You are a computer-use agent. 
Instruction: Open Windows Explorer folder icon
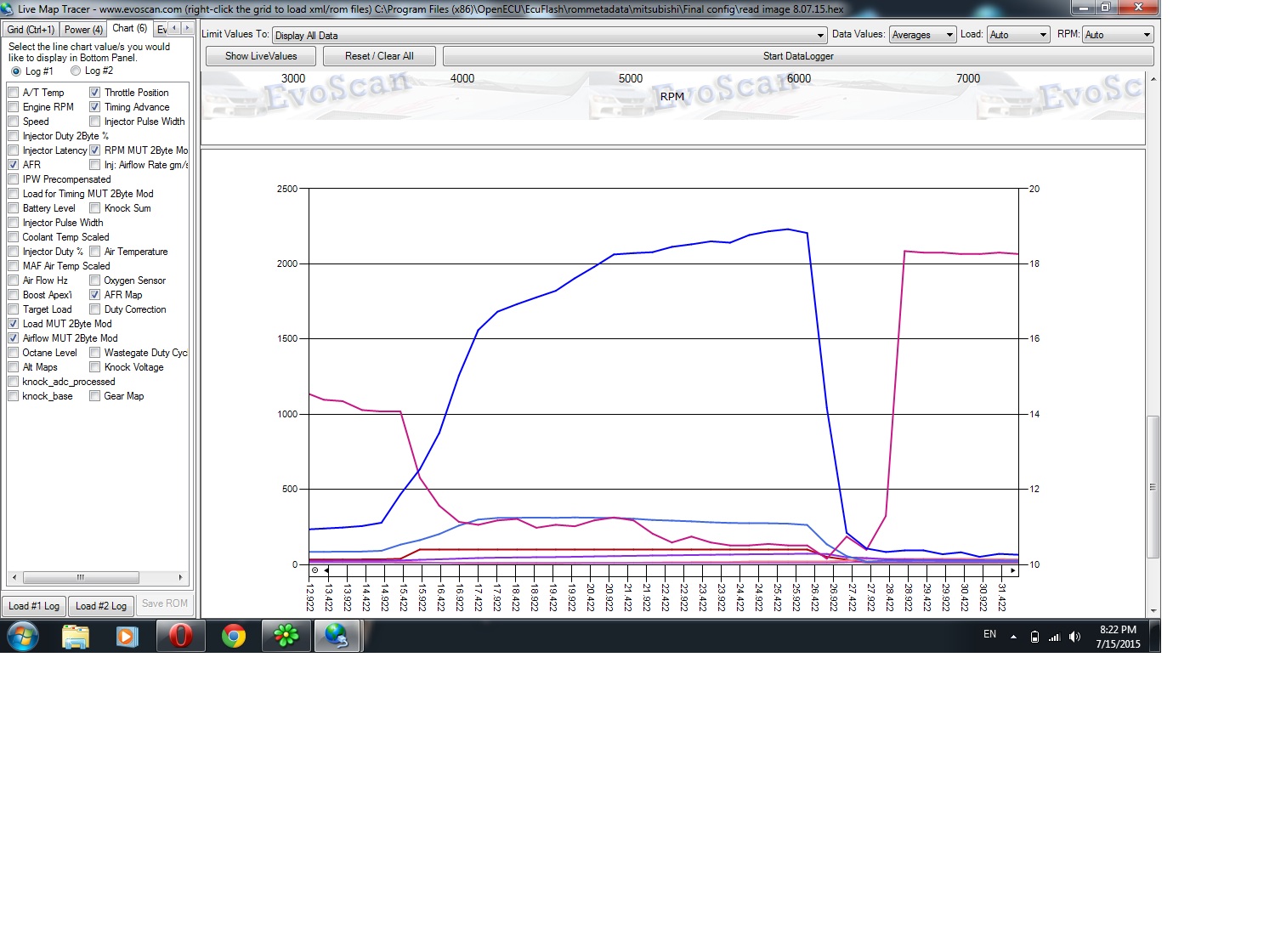(x=76, y=636)
